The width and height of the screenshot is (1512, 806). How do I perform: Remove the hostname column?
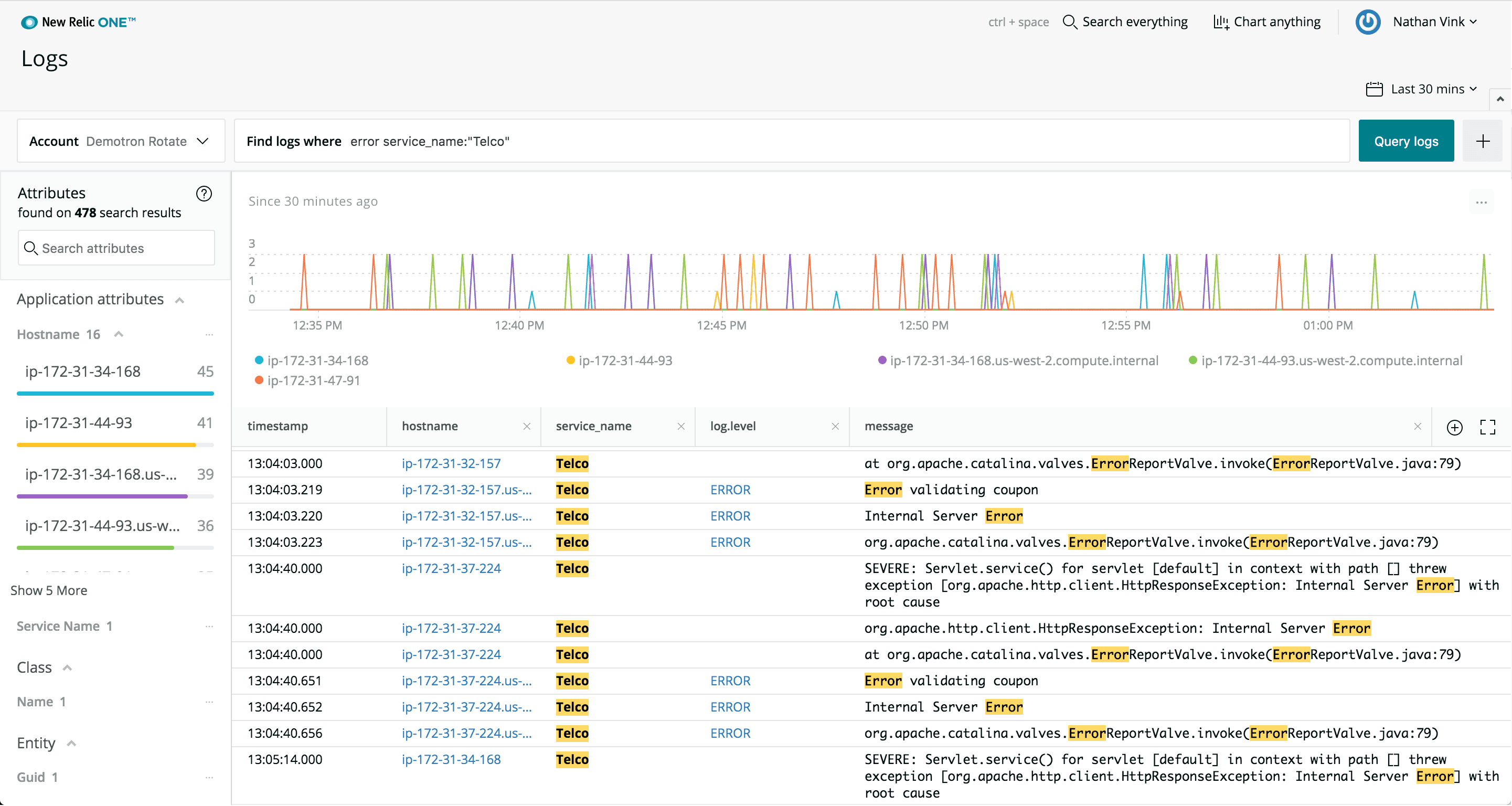[x=527, y=426]
